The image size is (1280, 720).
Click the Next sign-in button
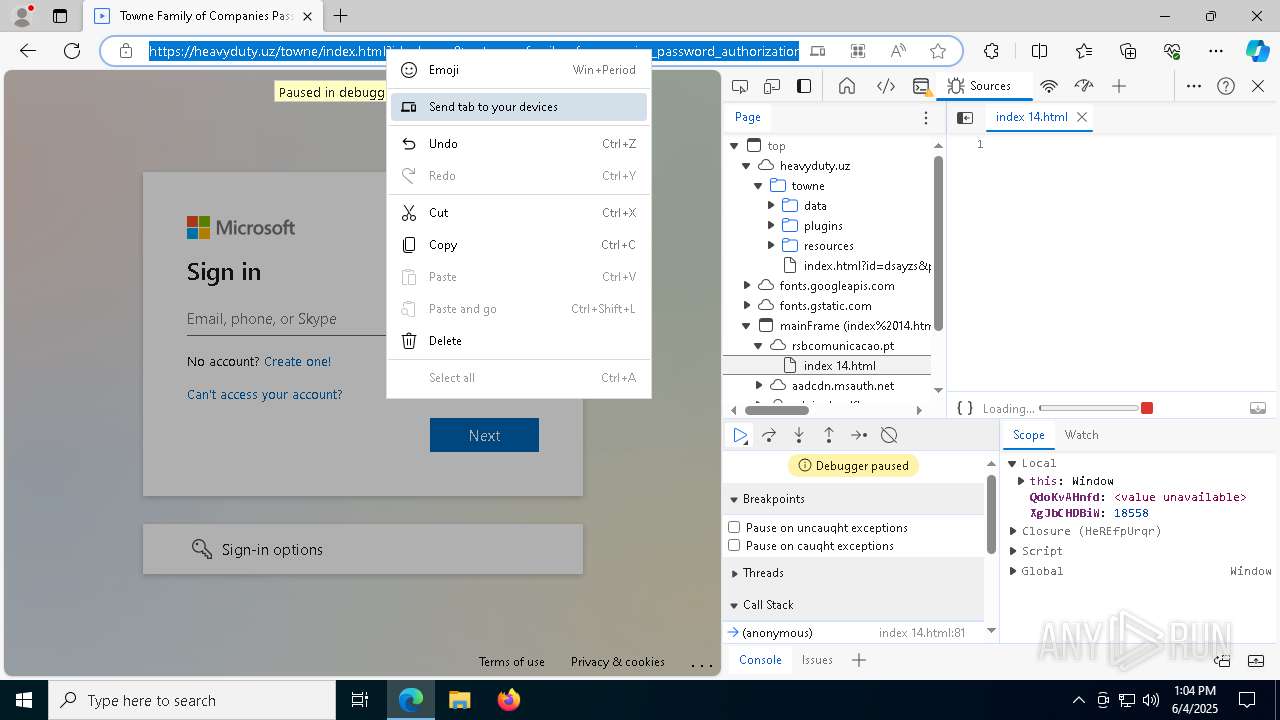coord(484,435)
